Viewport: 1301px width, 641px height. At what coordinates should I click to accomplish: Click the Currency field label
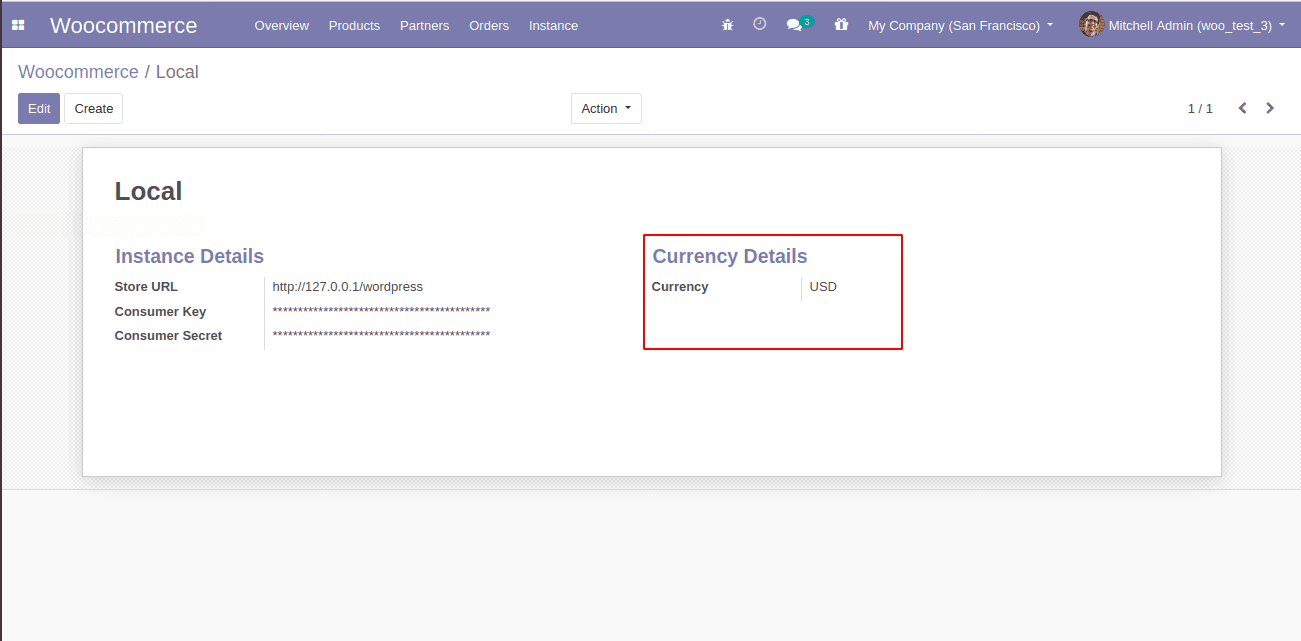click(680, 287)
